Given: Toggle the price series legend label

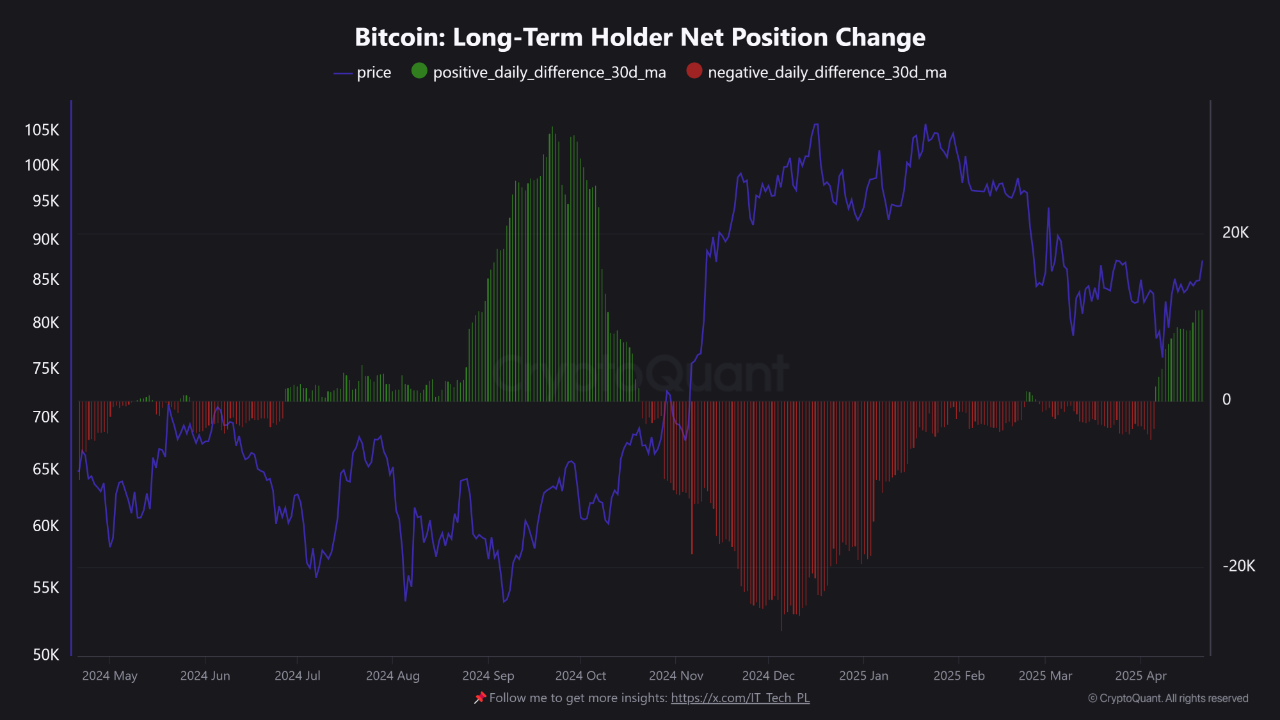Looking at the screenshot, I should 374,73.
